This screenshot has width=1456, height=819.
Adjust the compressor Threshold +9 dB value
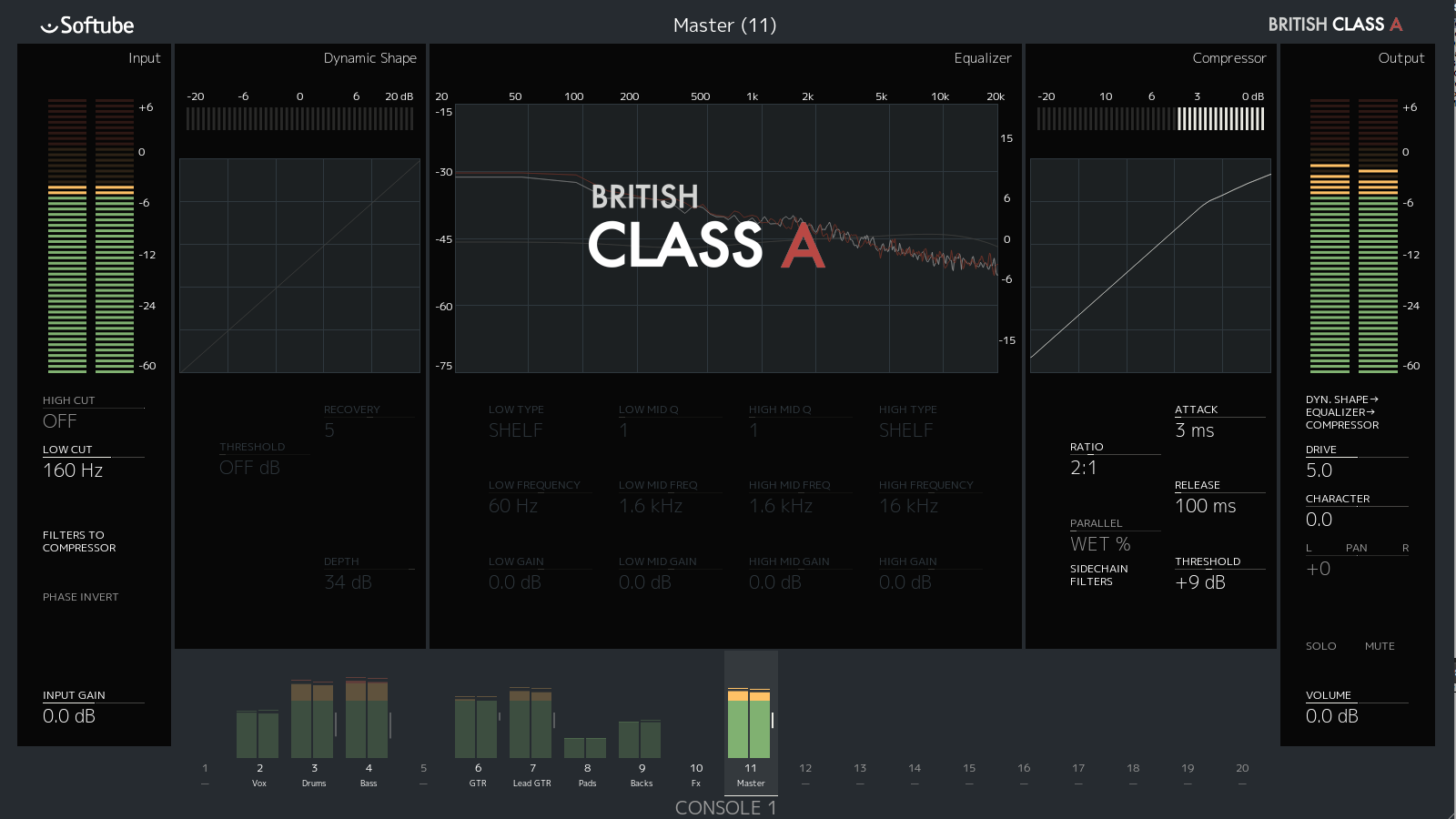[x=1200, y=582]
